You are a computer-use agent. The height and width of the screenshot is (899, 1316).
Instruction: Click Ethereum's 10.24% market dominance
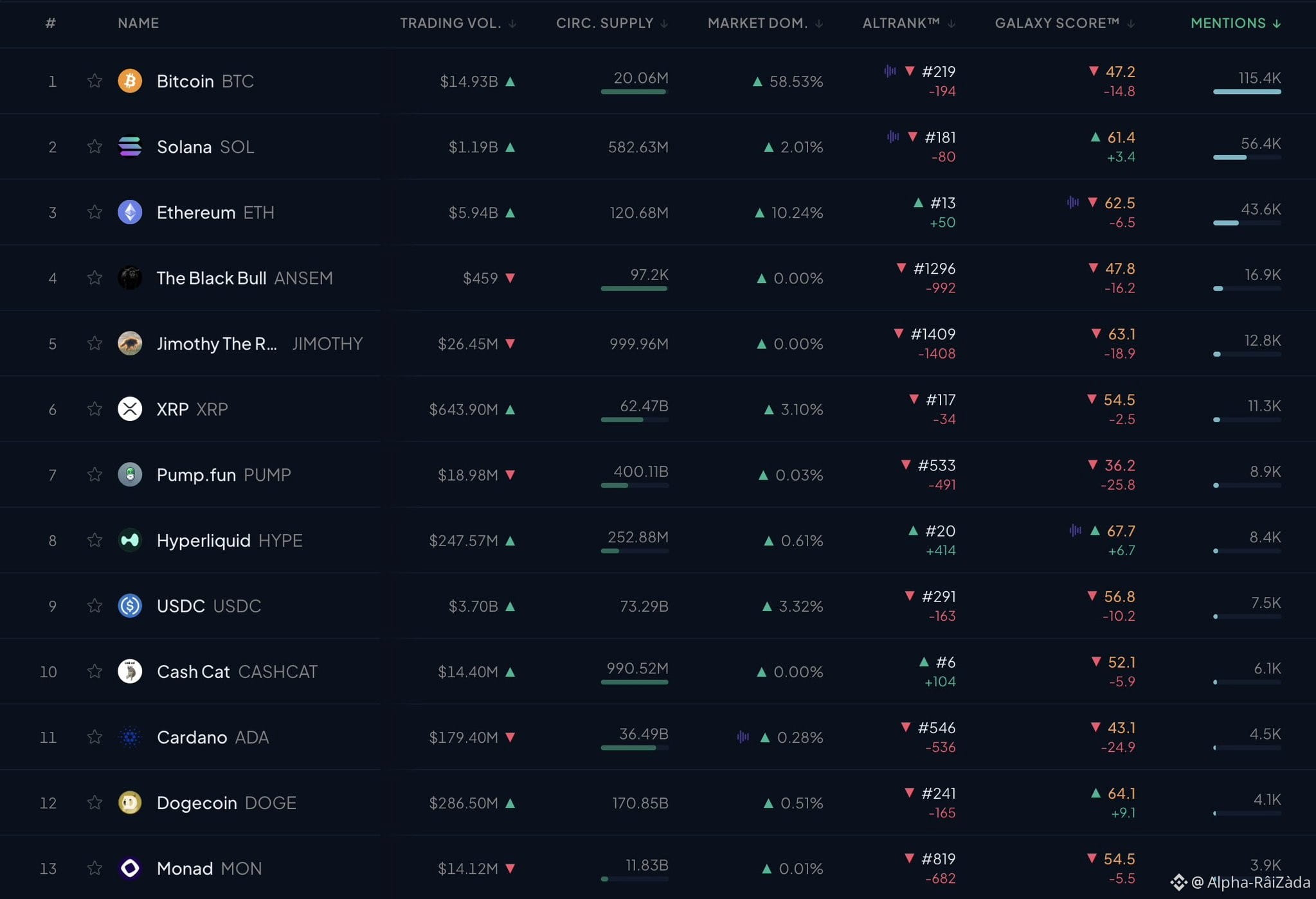click(x=797, y=212)
